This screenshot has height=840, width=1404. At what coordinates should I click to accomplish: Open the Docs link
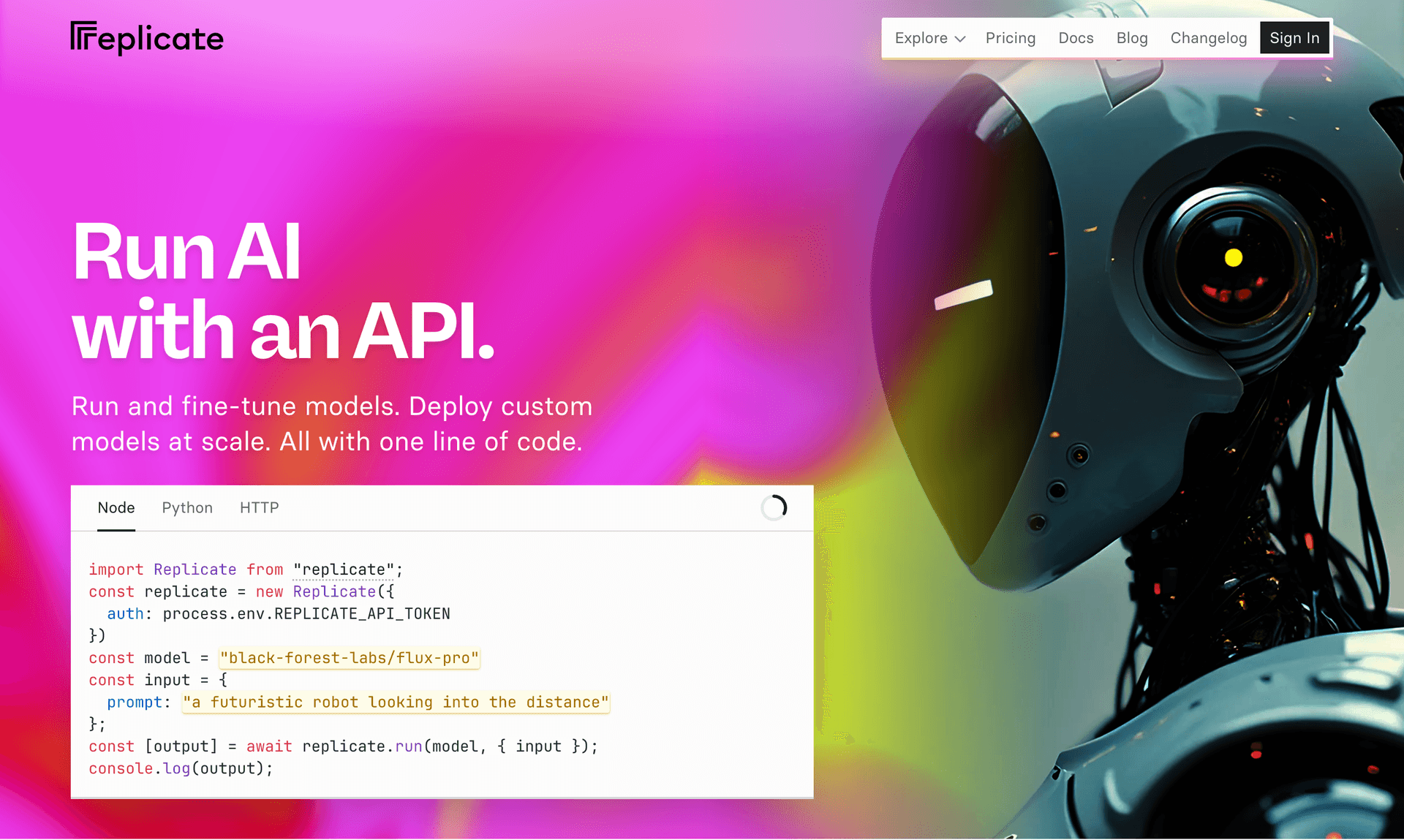(1076, 38)
